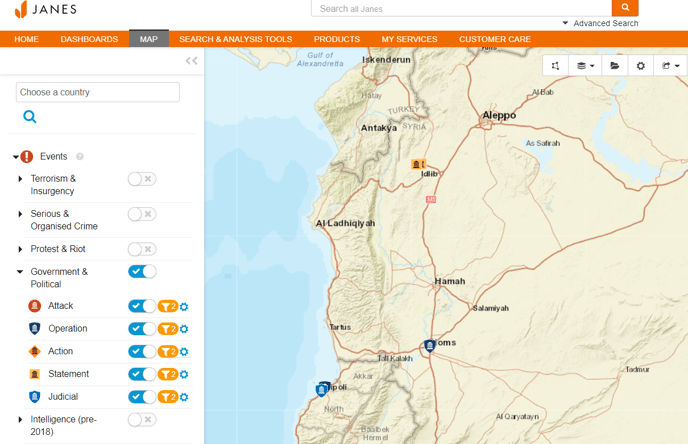Click in Search all Janes field
Image resolution: width=688 pixels, height=444 pixels.
point(462,8)
